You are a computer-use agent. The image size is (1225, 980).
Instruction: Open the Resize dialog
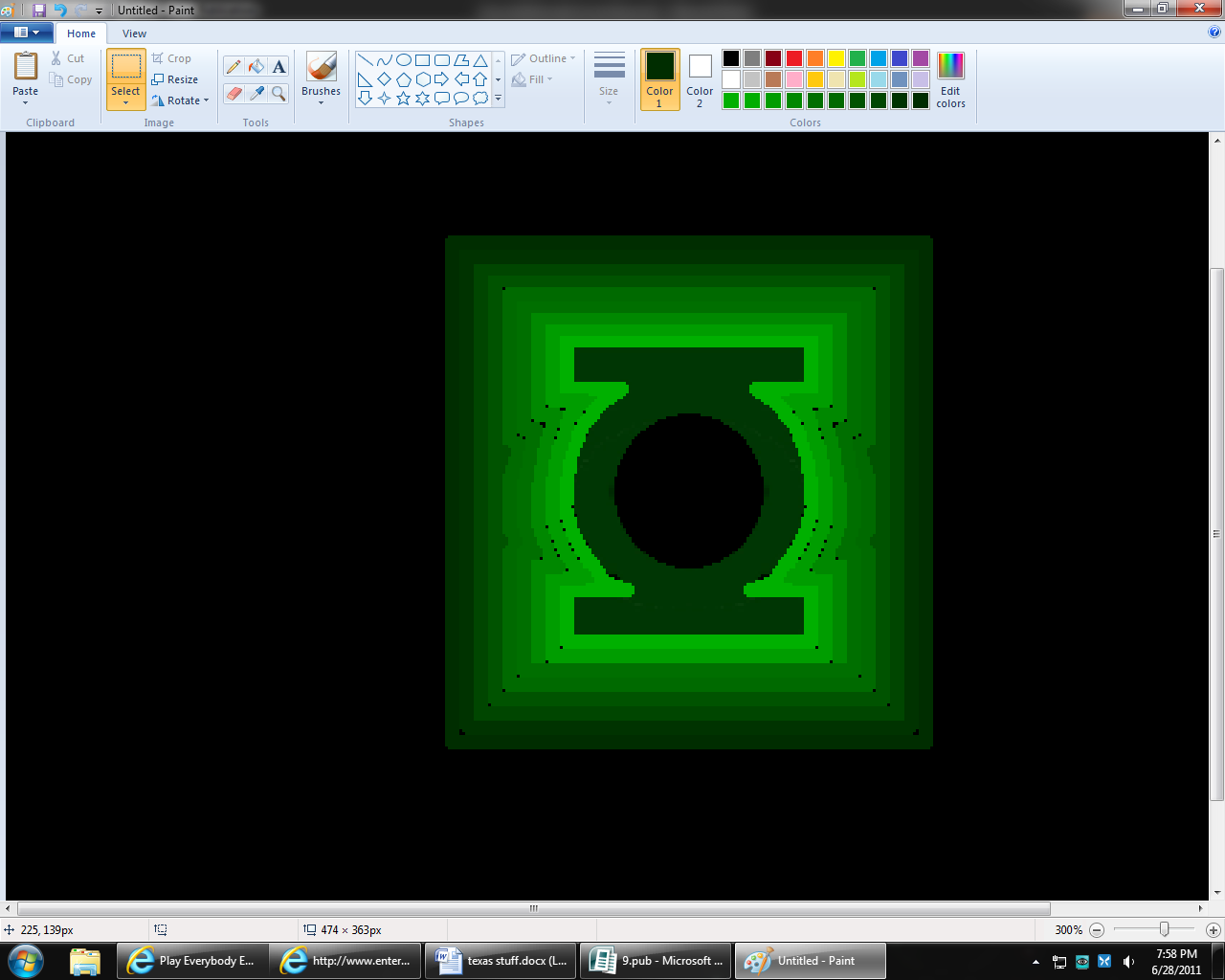[x=176, y=78]
